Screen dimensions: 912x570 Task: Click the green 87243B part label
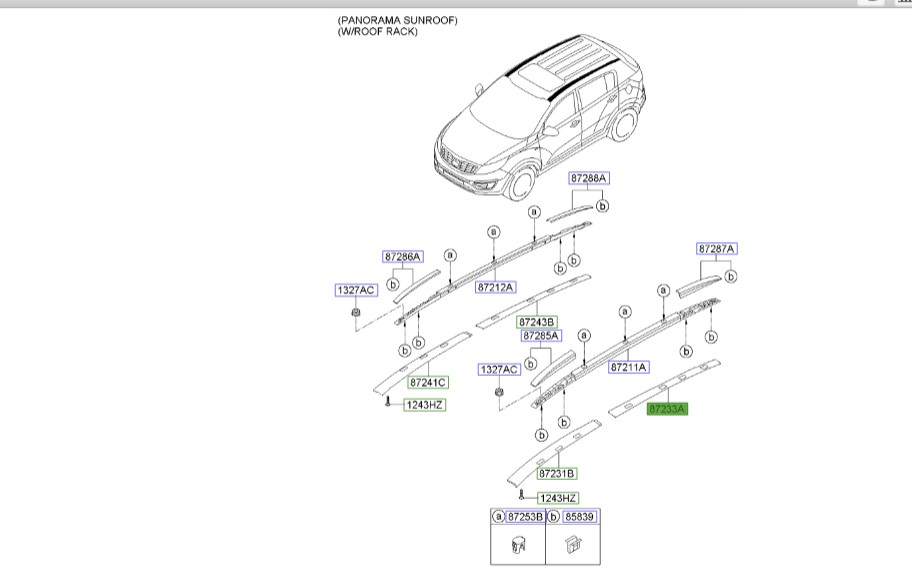point(537,322)
